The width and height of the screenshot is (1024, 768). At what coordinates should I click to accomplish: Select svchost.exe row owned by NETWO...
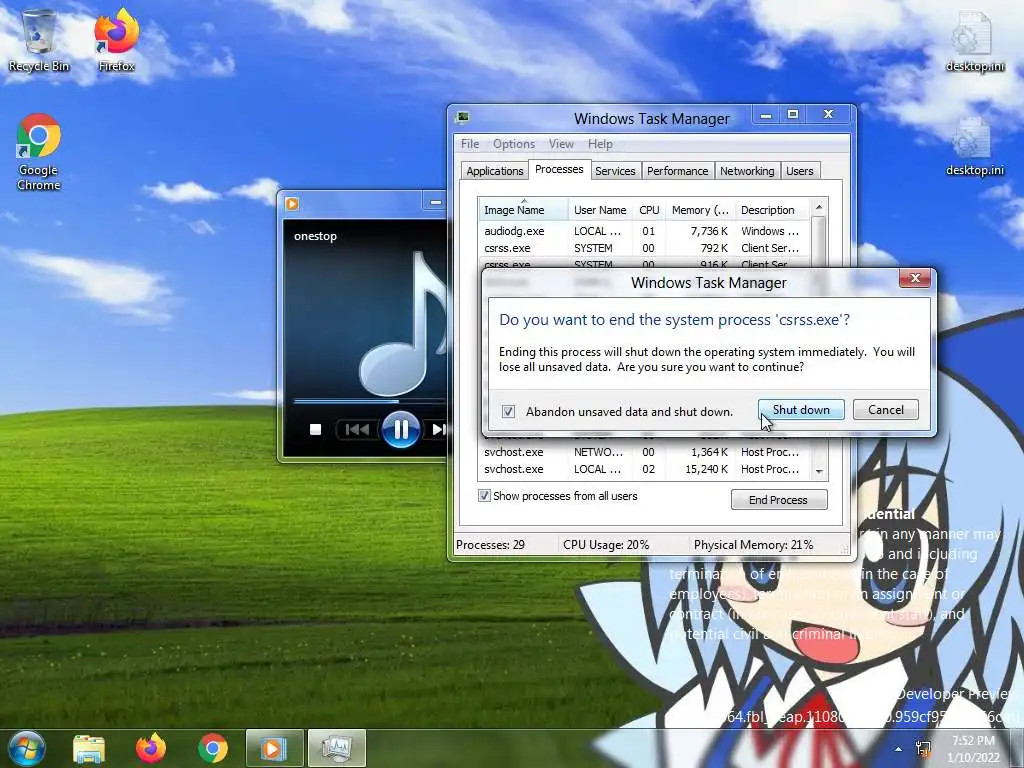point(644,452)
